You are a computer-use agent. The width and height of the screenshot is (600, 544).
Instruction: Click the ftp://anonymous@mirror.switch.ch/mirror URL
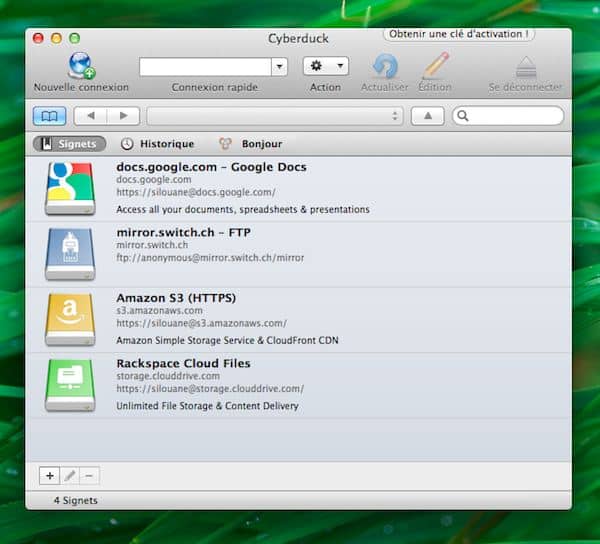pyautogui.click(x=210, y=258)
